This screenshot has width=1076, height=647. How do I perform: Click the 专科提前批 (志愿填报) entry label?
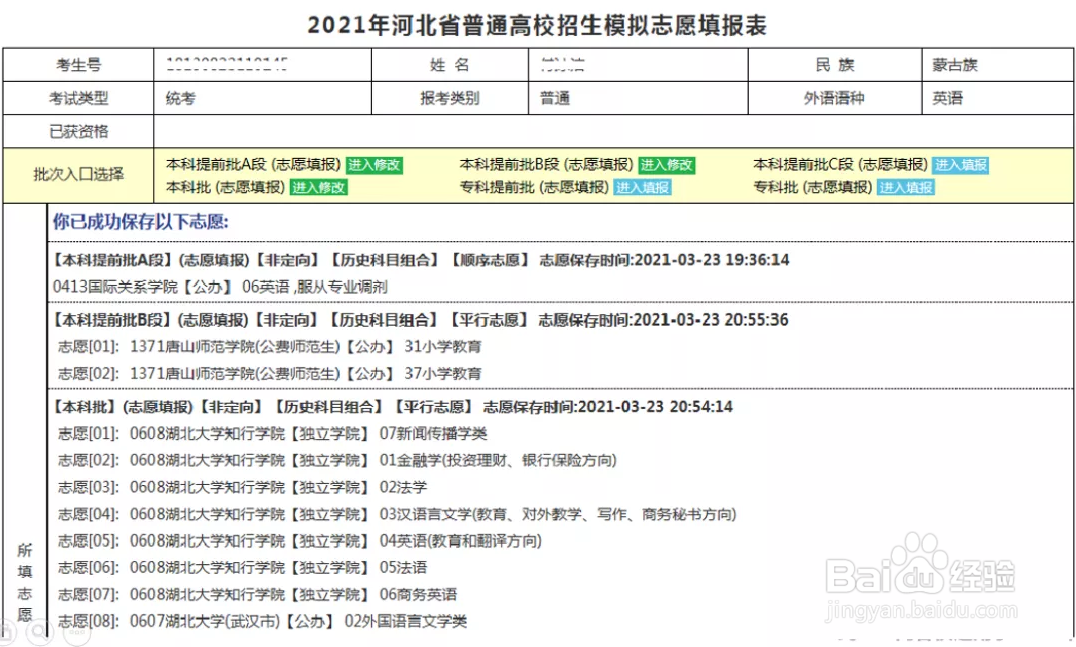pos(534,187)
